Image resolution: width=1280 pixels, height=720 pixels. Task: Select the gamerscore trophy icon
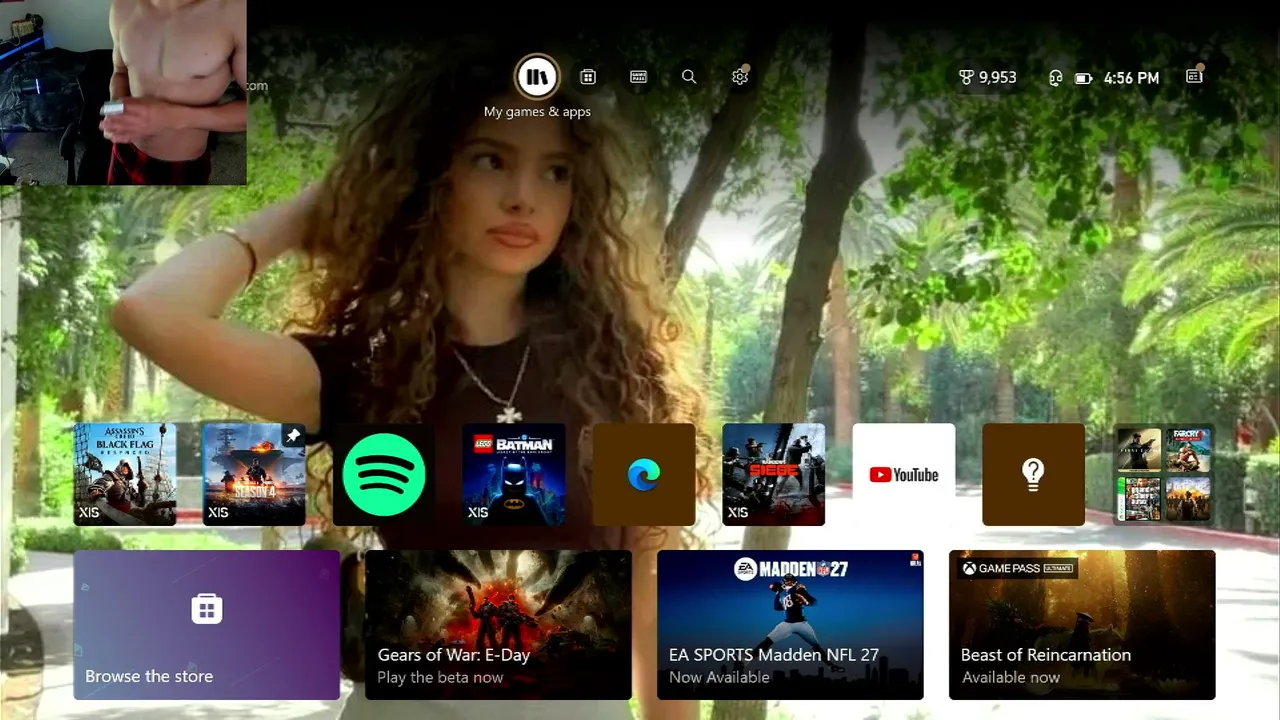tap(966, 77)
